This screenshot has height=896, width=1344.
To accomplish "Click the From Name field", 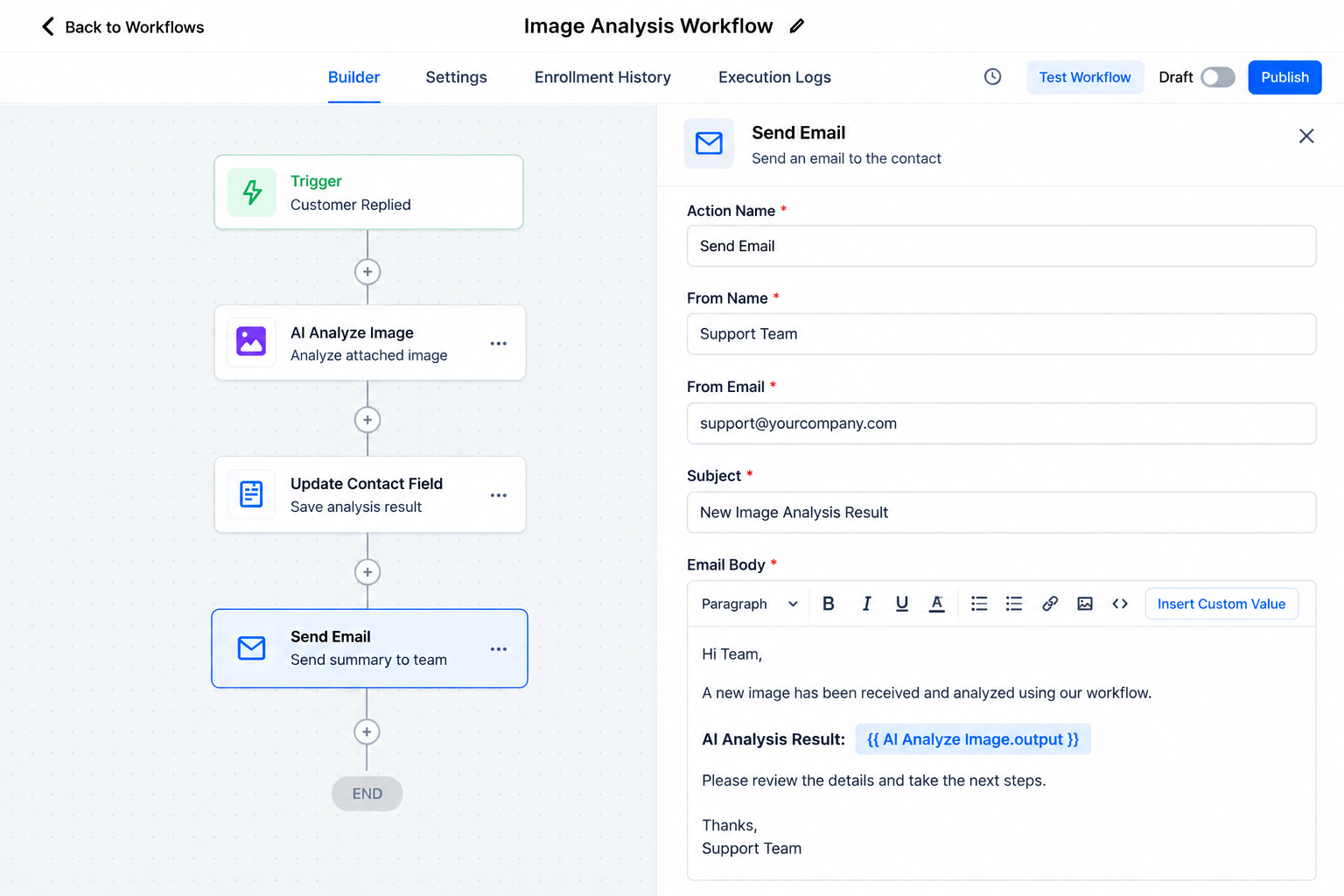I will (1001, 333).
